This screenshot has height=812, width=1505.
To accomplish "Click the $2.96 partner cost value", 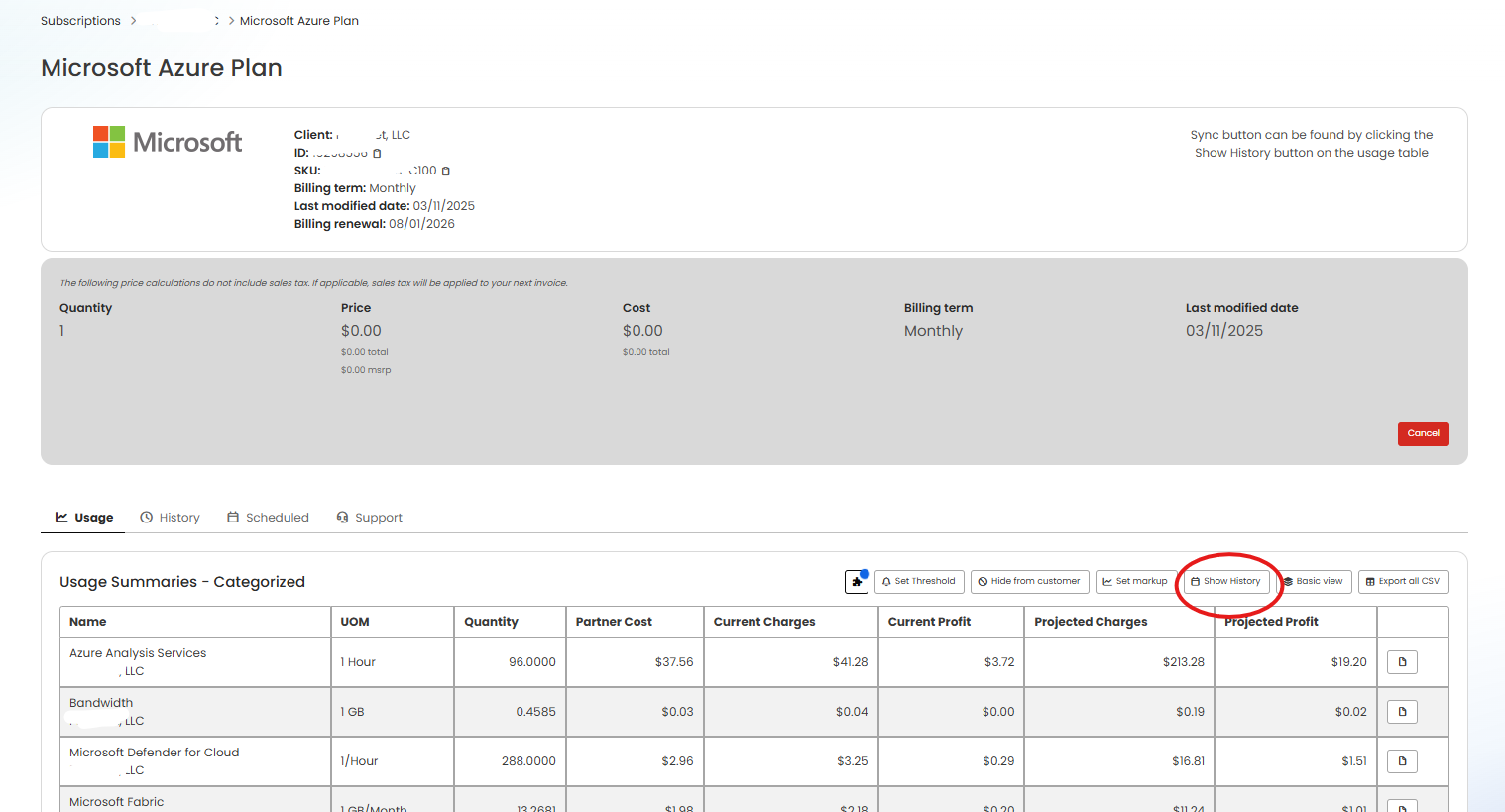I will click(677, 761).
